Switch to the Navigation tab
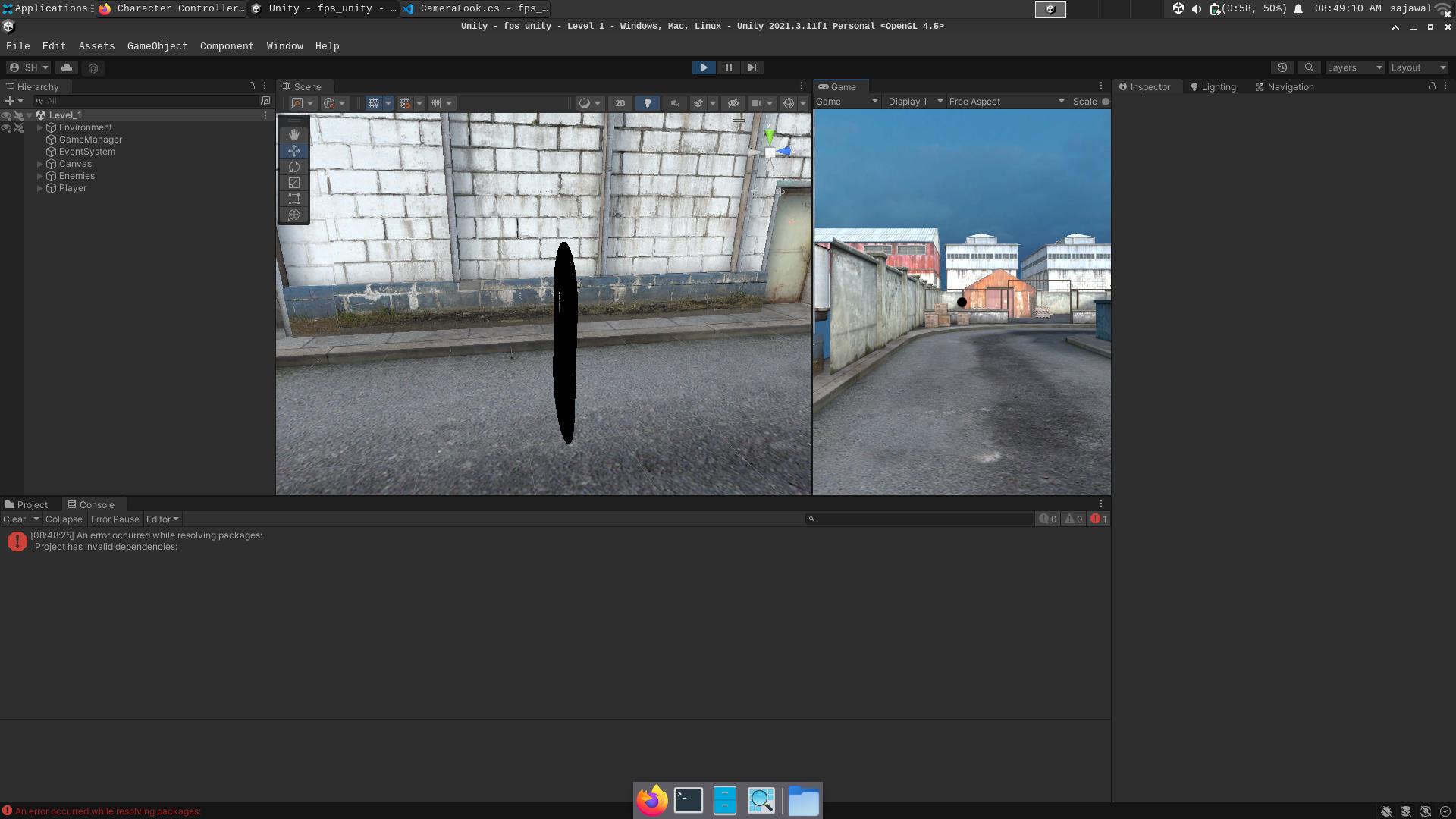 pyautogui.click(x=1285, y=87)
